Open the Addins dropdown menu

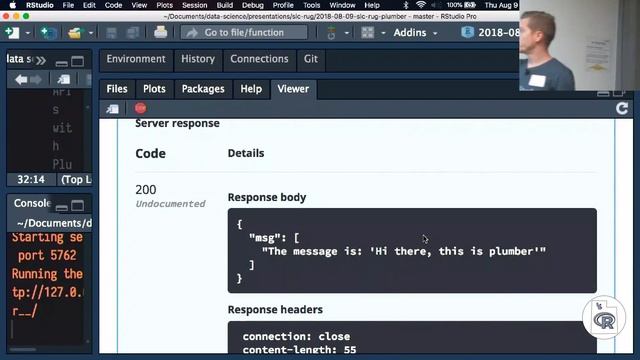coord(415,33)
